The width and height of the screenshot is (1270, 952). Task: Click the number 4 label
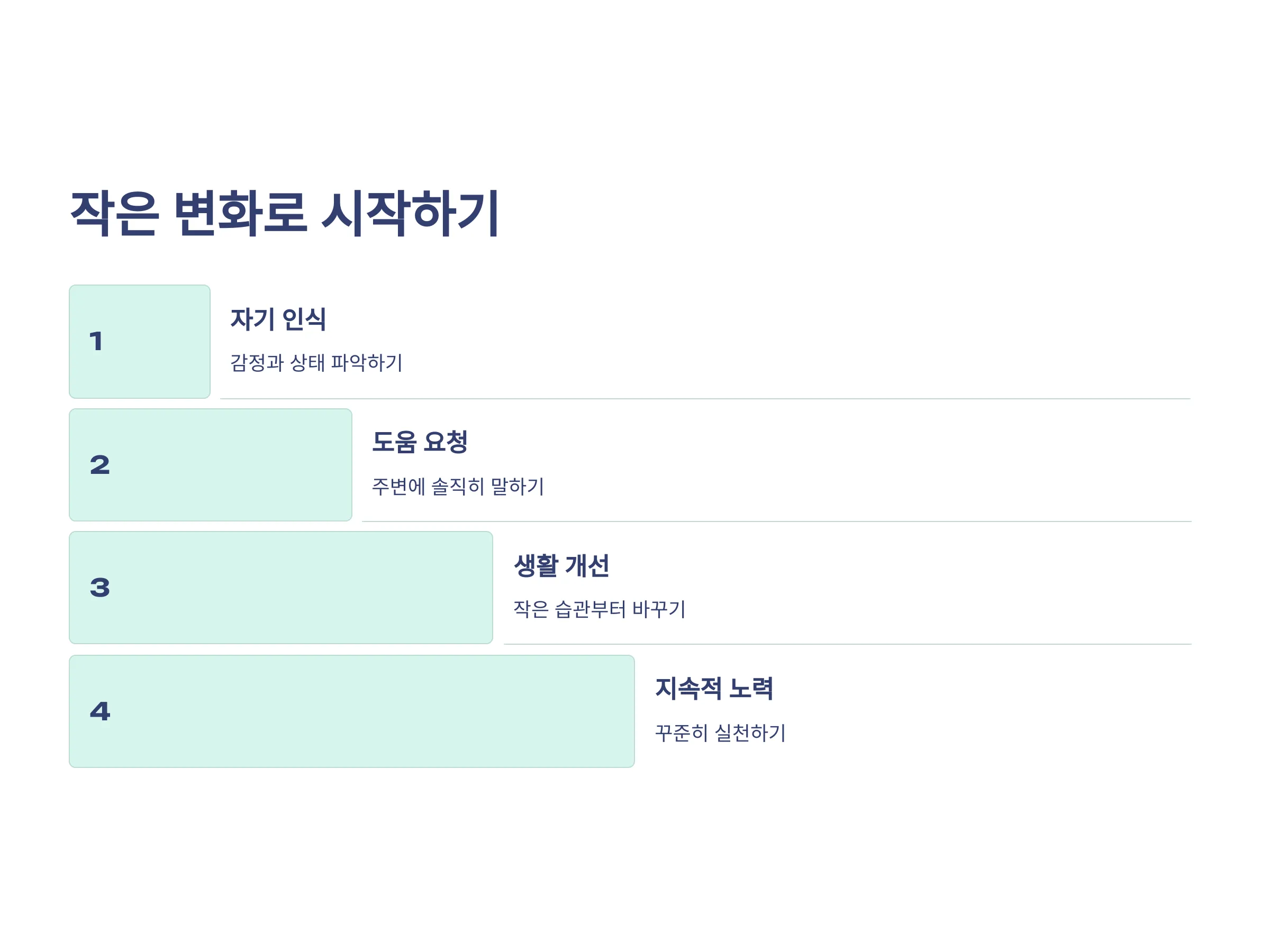[100, 711]
